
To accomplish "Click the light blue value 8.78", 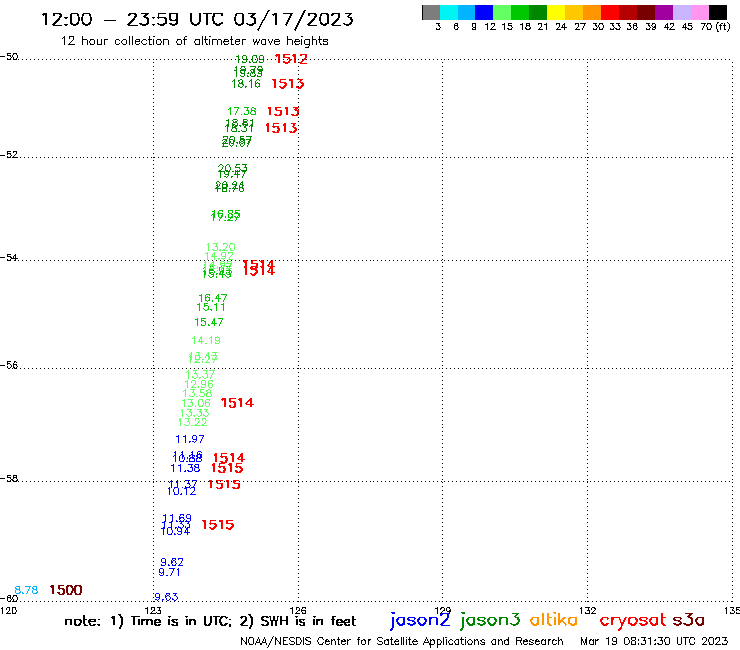I will tap(26, 590).
